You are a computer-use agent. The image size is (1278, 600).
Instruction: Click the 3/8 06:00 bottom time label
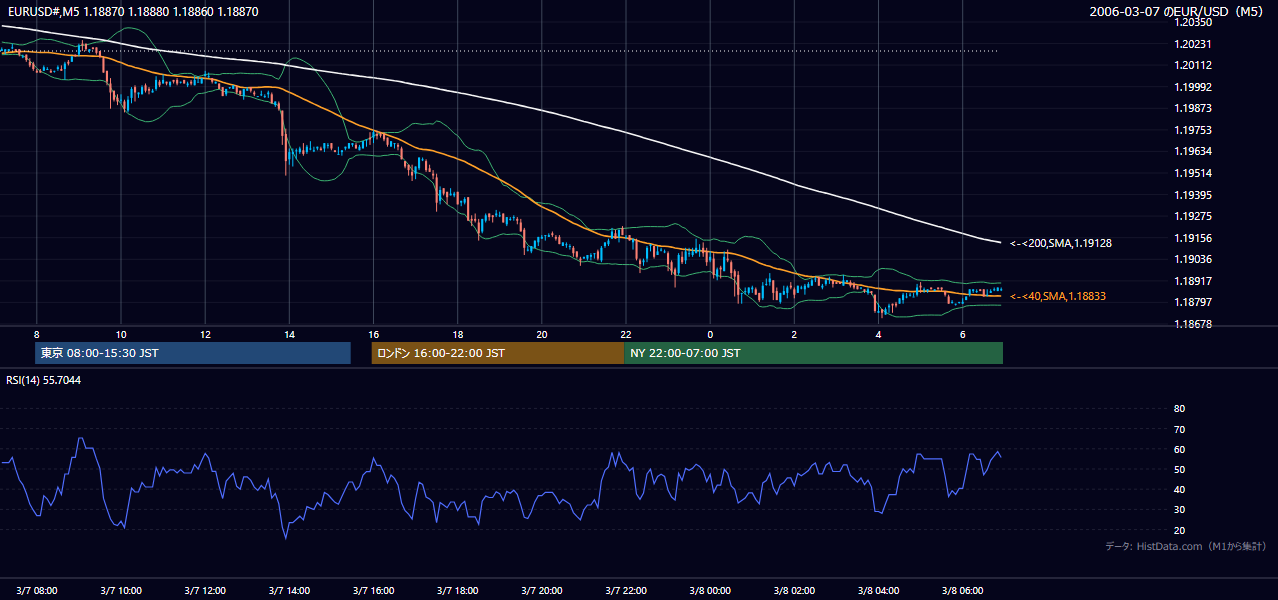[x=962, y=590]
